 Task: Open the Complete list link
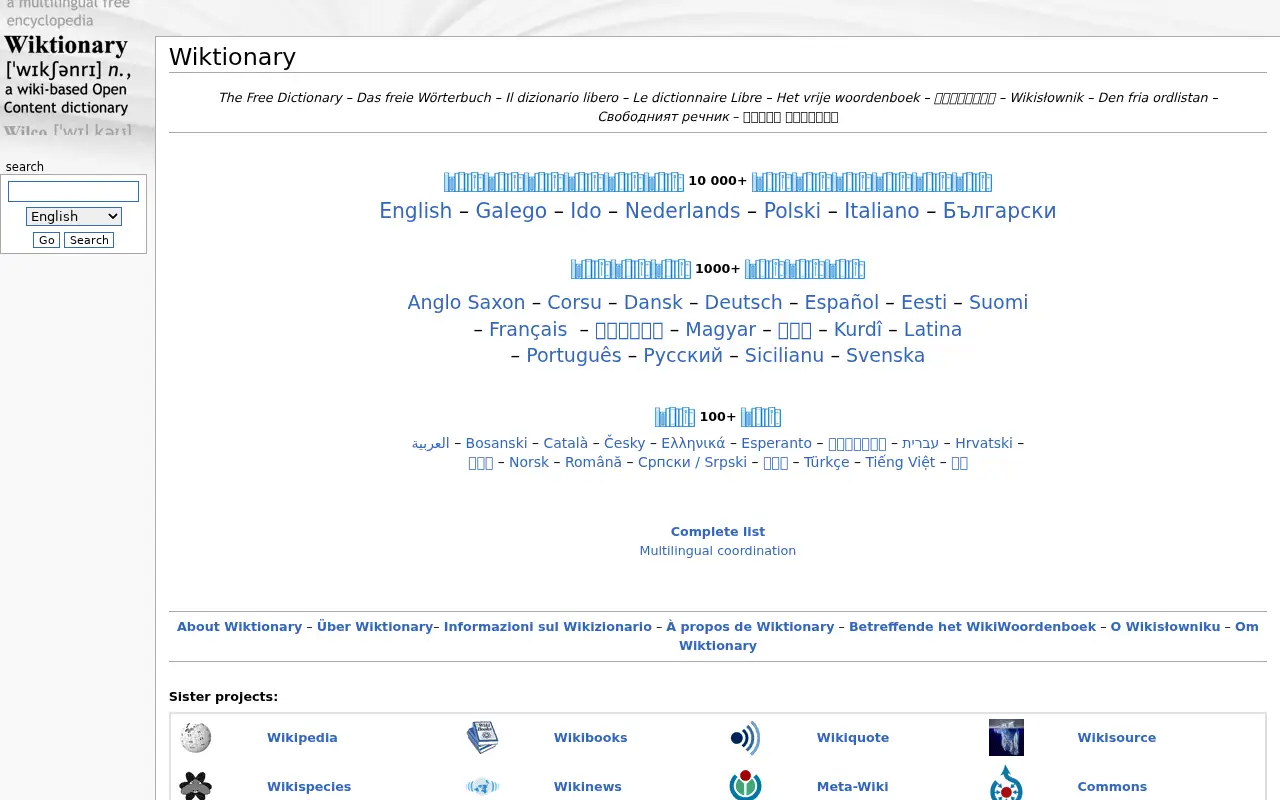click(x=718, y=532)
